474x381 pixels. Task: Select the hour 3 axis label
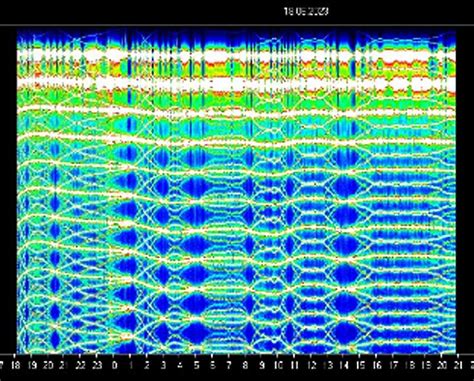[163, 366]
